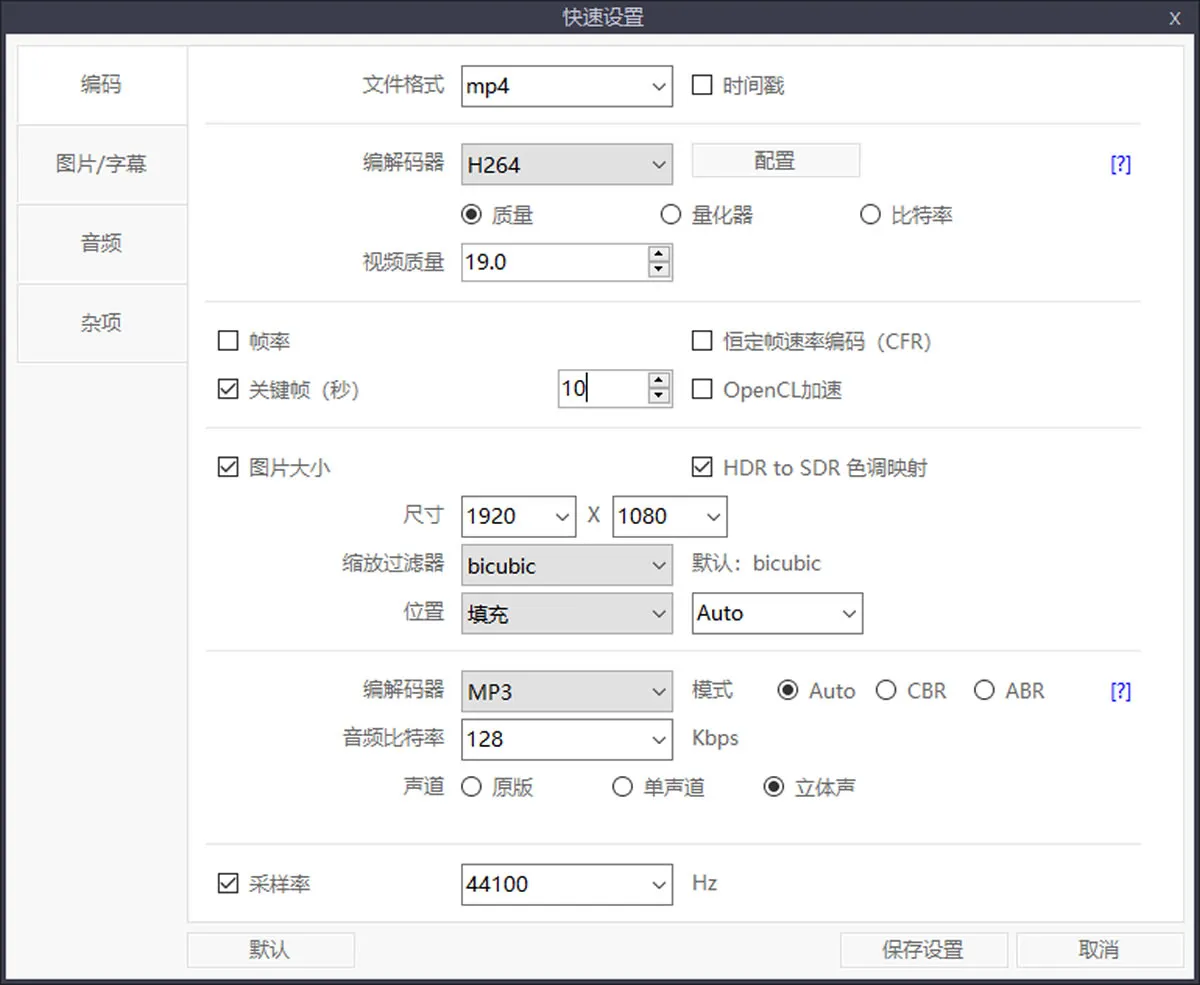Select the 比特率 radio button
The image size is (1200, 985).
871,215
